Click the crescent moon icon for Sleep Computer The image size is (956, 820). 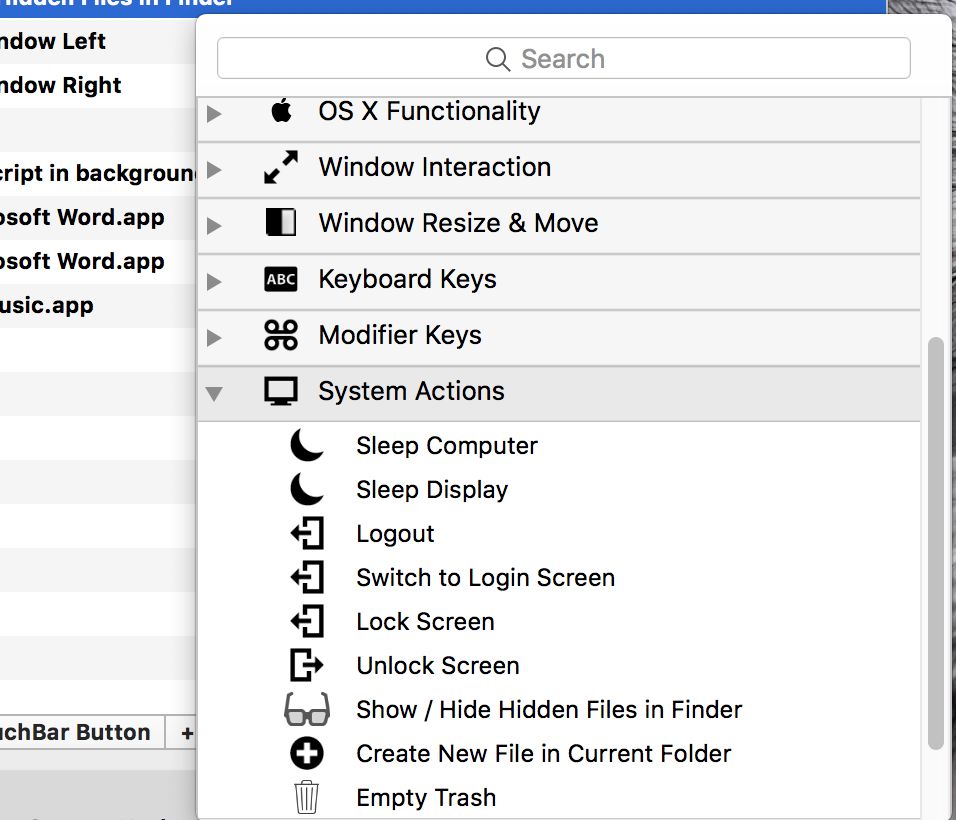point(307,446)
